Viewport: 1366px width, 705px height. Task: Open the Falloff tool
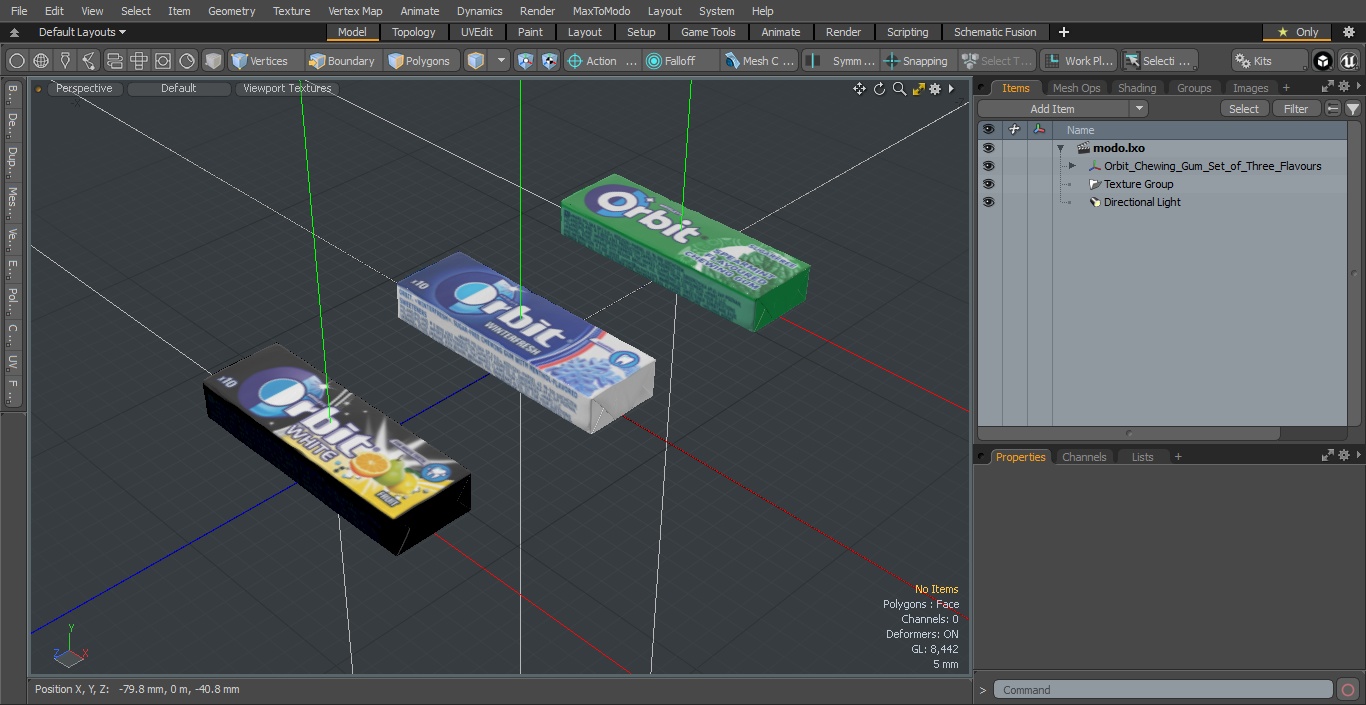(x=681, y=61)
